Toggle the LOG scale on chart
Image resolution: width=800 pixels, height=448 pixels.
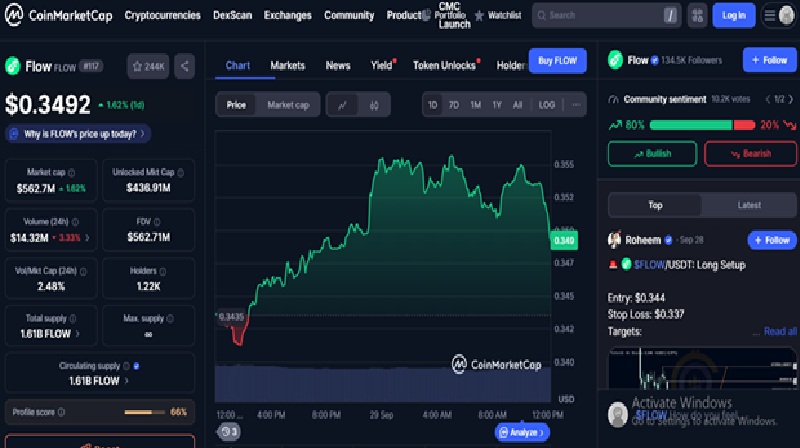546,104
